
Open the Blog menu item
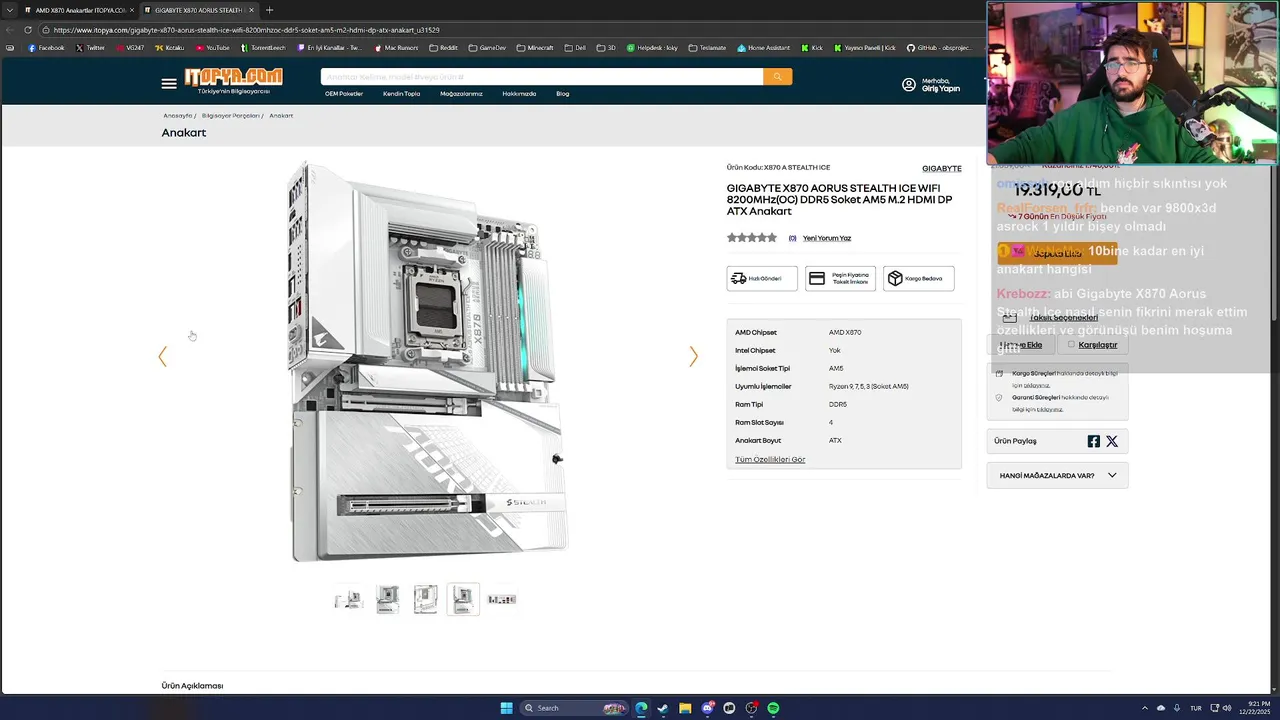563,94
